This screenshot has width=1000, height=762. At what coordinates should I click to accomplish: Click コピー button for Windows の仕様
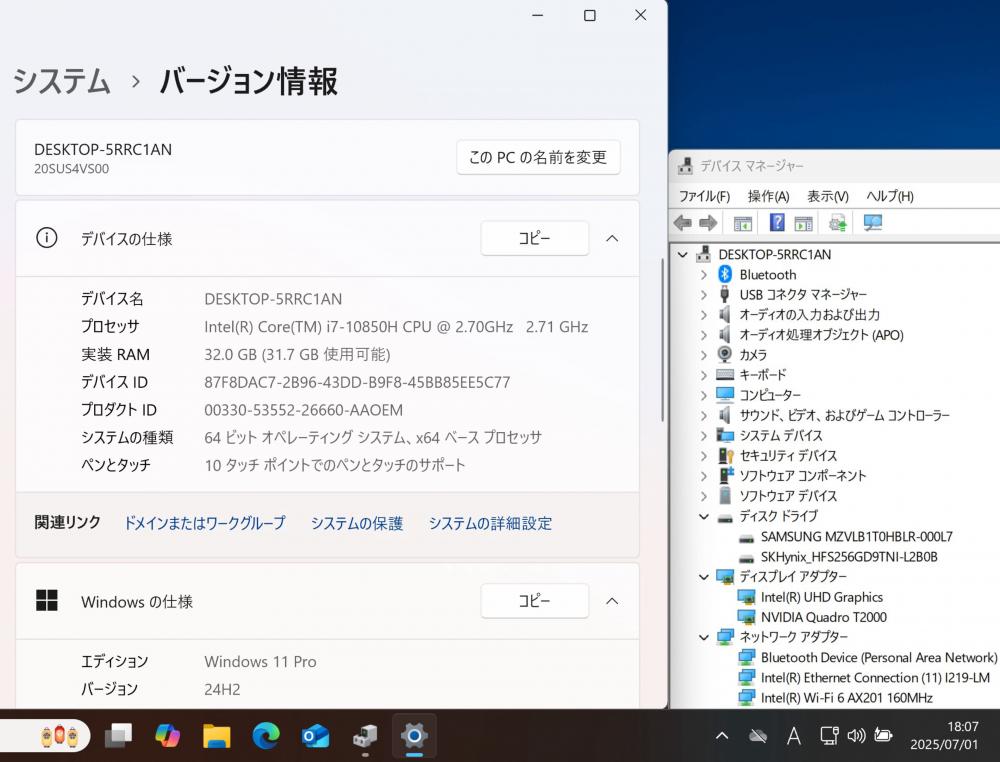pyautogui.click(x=534, y=601)
